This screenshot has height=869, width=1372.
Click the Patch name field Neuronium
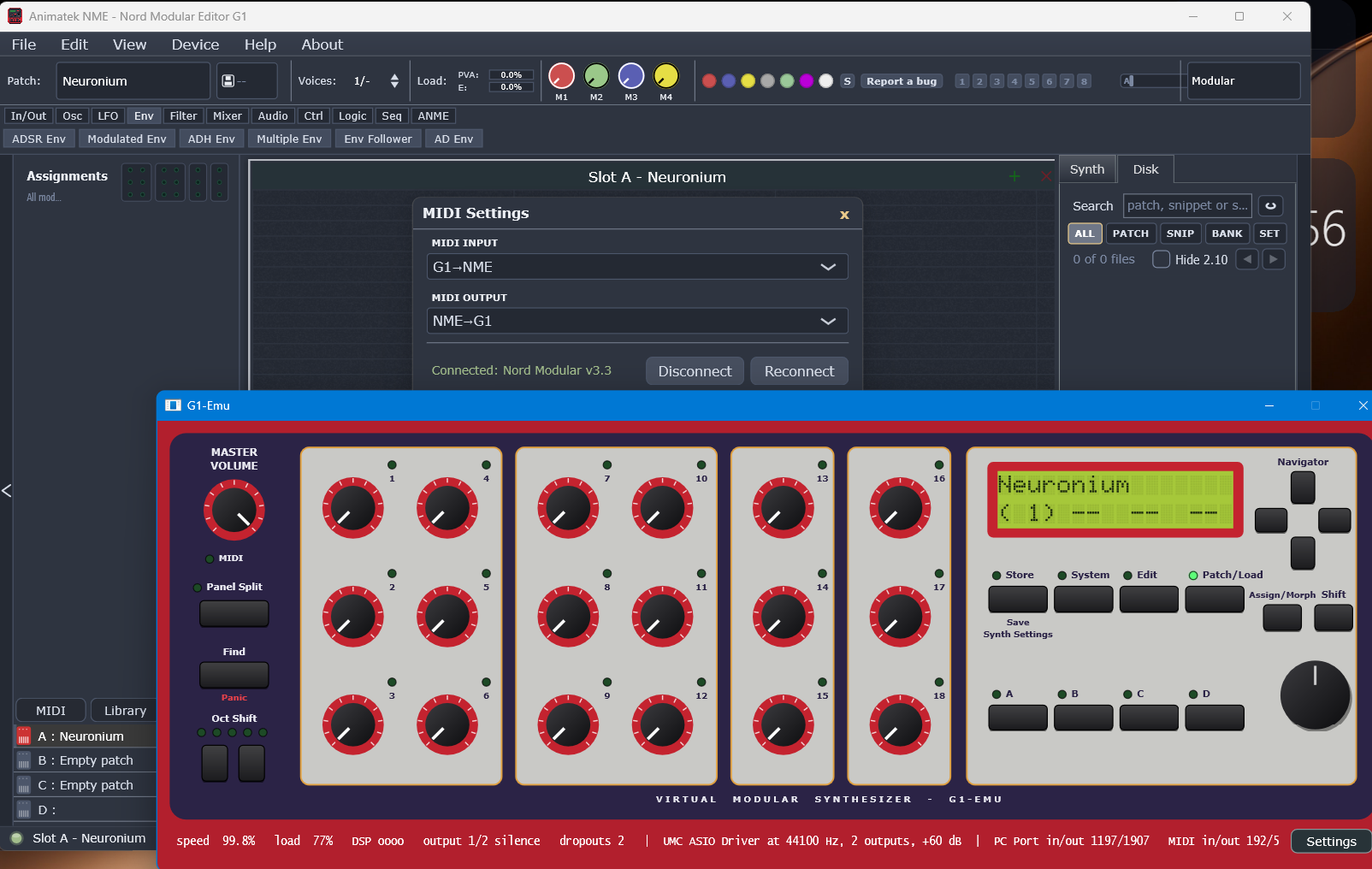click(133, 80)
